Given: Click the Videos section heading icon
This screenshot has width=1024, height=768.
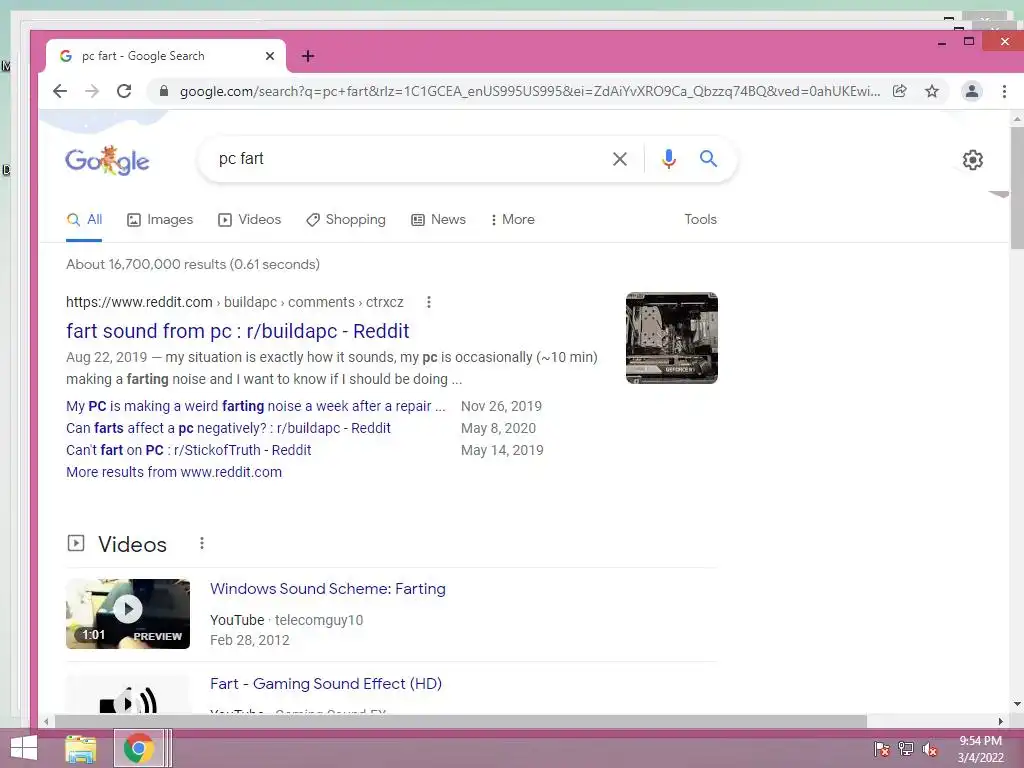Looking at the screenshot, I should point(76,543).
